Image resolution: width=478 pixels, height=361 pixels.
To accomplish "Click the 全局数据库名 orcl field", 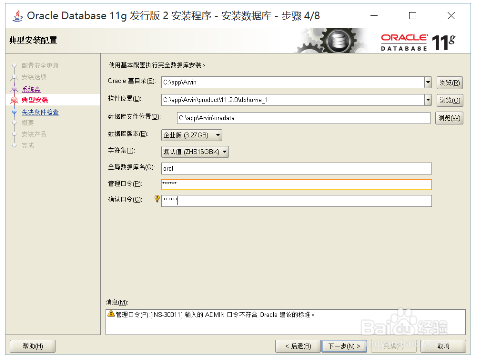I will tap(296, 168).
